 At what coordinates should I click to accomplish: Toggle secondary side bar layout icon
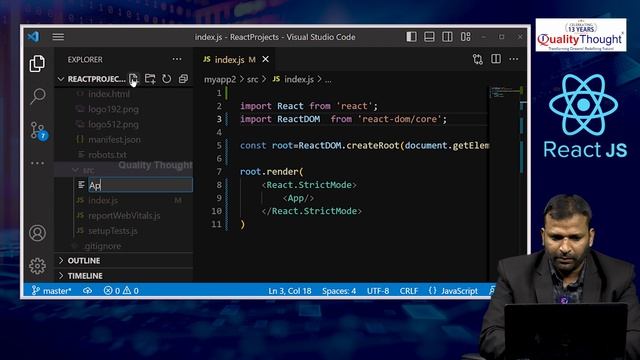[x=447, y=37]
